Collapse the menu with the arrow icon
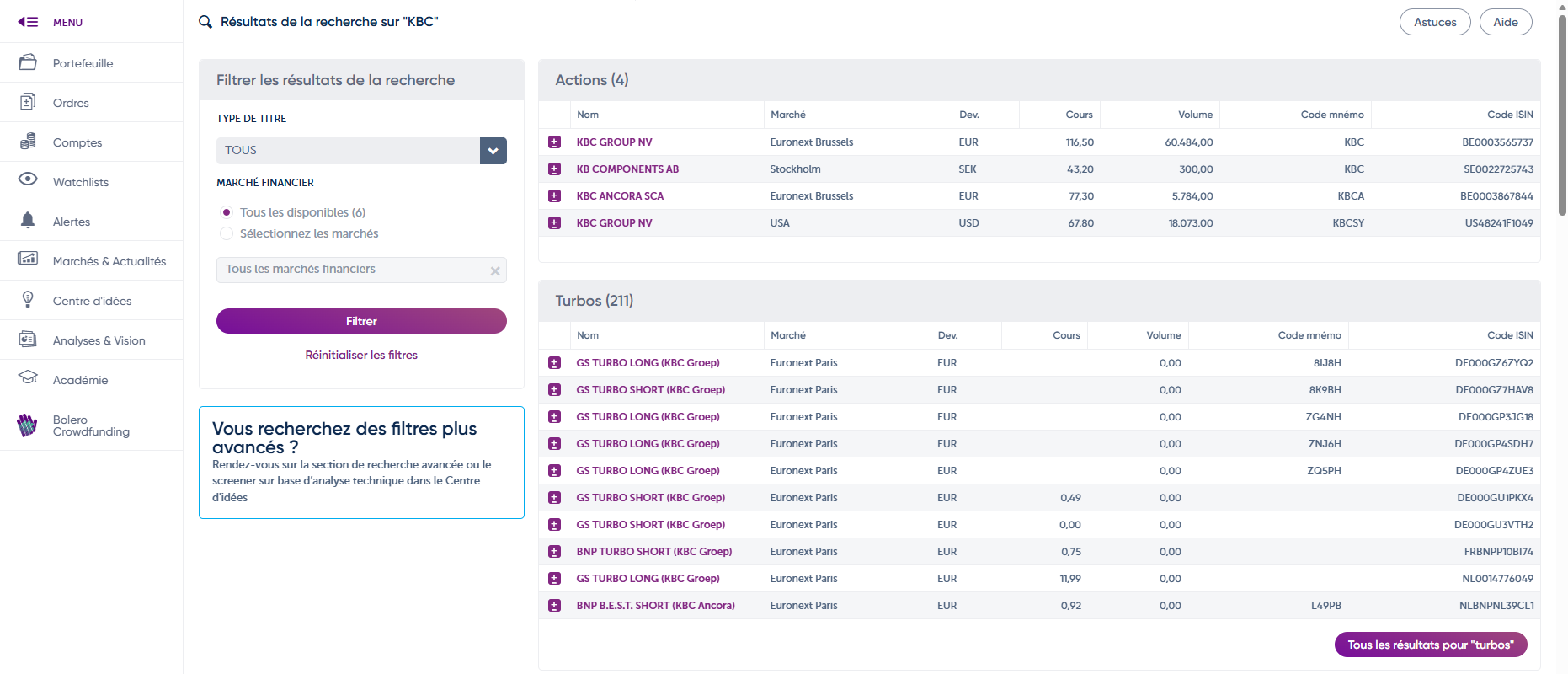The height and width of the screenshot is (674, 1568). tap(28, 22)
